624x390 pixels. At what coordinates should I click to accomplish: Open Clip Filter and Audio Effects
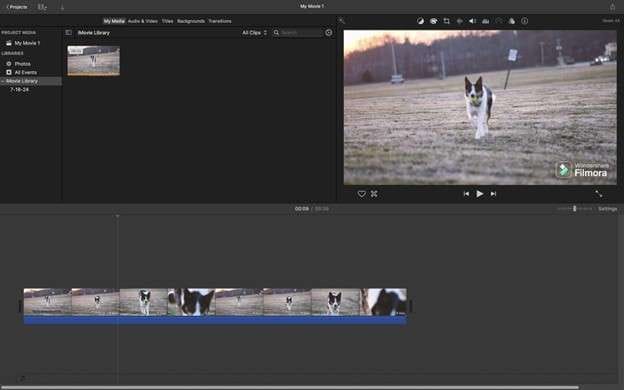coord(512,21)
